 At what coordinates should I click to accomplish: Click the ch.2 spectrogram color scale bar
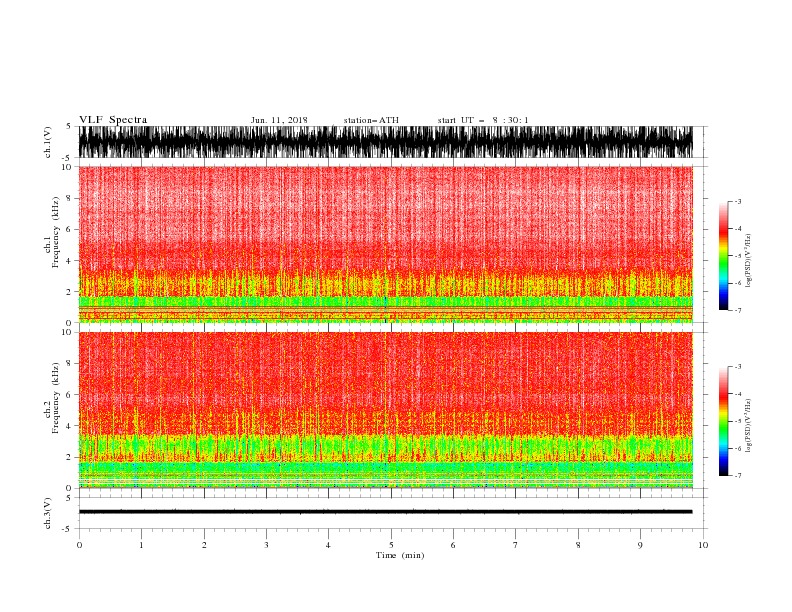pos(723,421)
